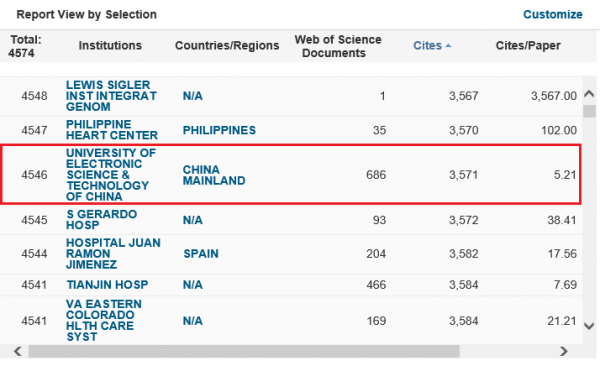The width and height of the screenshot is (600, 366).
Task: Click the vertical scrollbar thumb
Action: (x=589, y=111)
